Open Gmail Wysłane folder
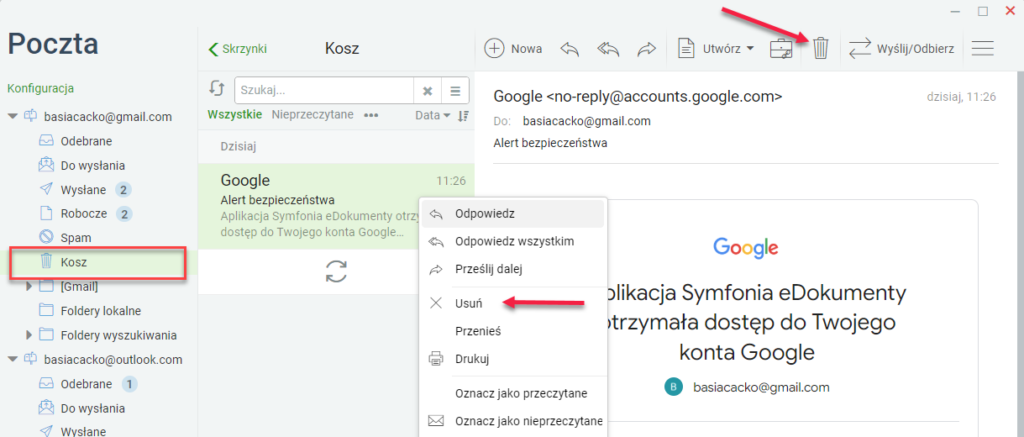 coord(83,190)
